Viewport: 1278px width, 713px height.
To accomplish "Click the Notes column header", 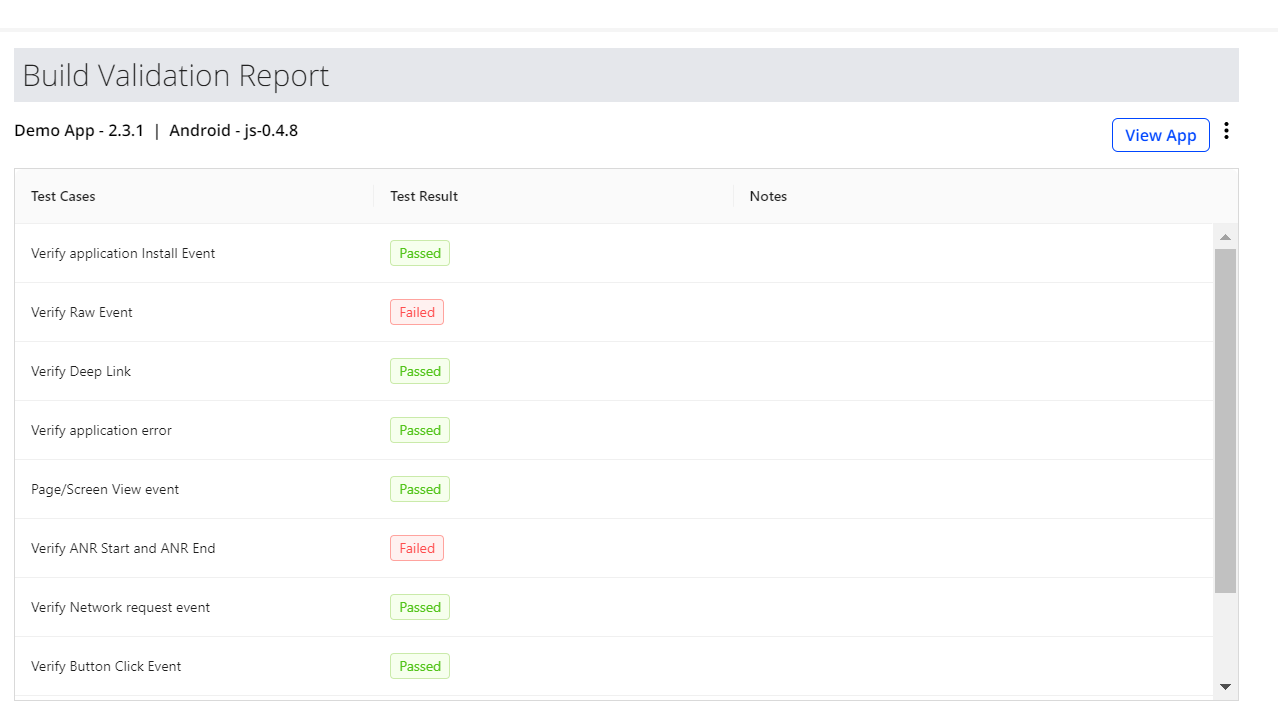I will (x=768, y=196).
